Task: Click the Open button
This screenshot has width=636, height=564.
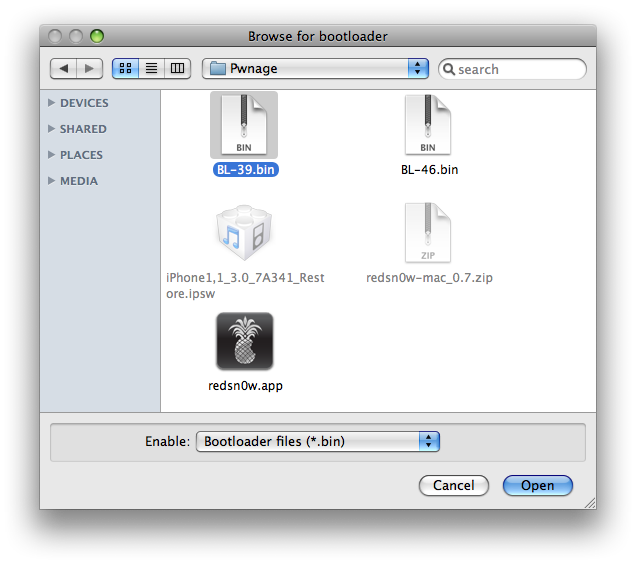Action: coord(537,485)
